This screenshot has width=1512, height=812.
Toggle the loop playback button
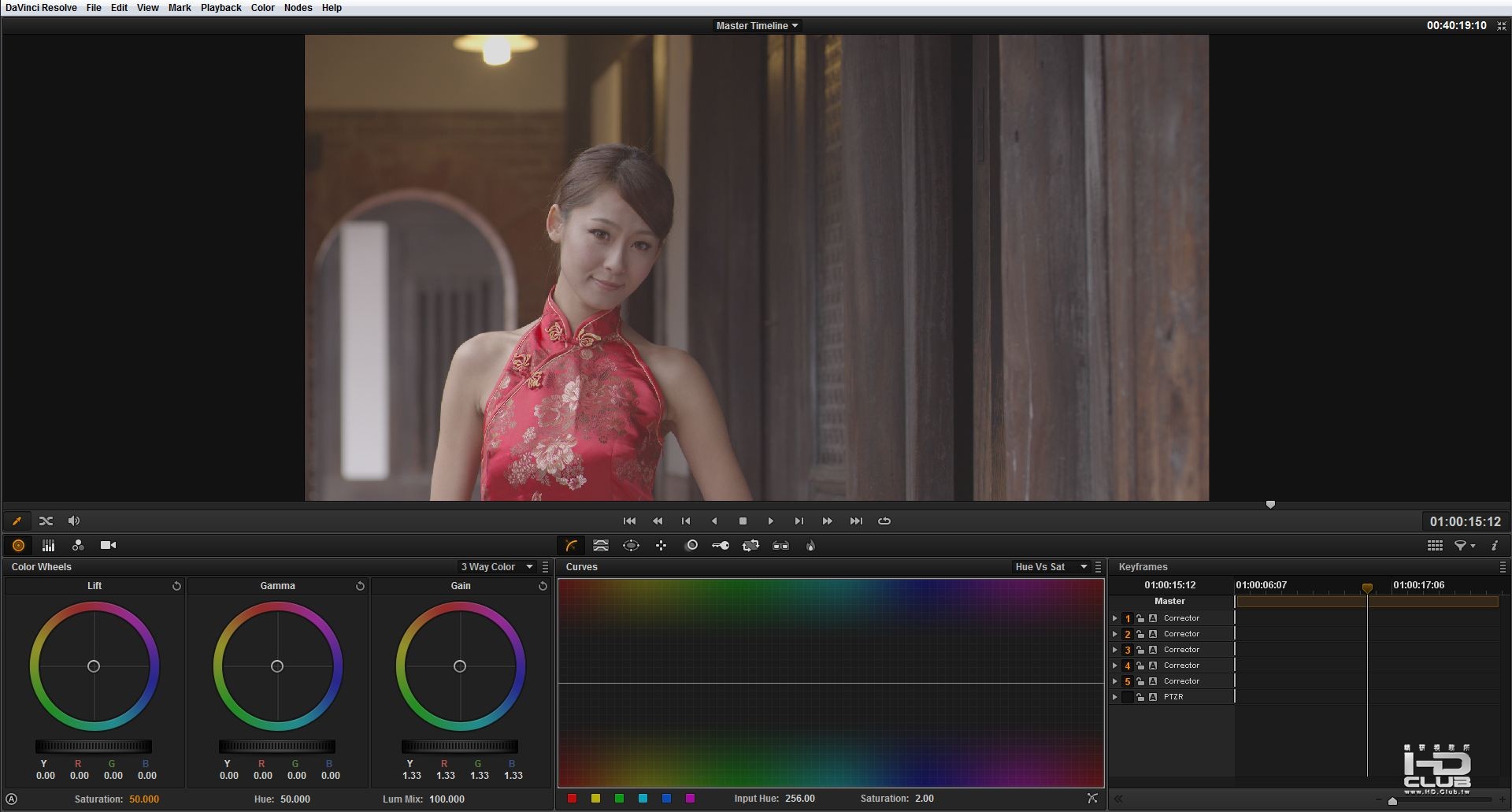884,521
